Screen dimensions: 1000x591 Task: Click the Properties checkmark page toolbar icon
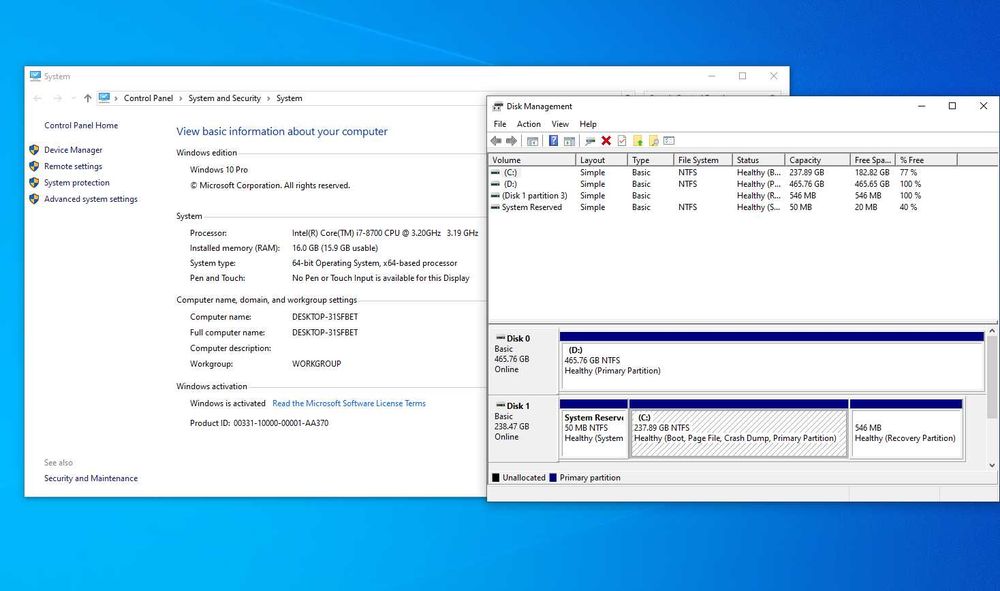tap(622, 141)
